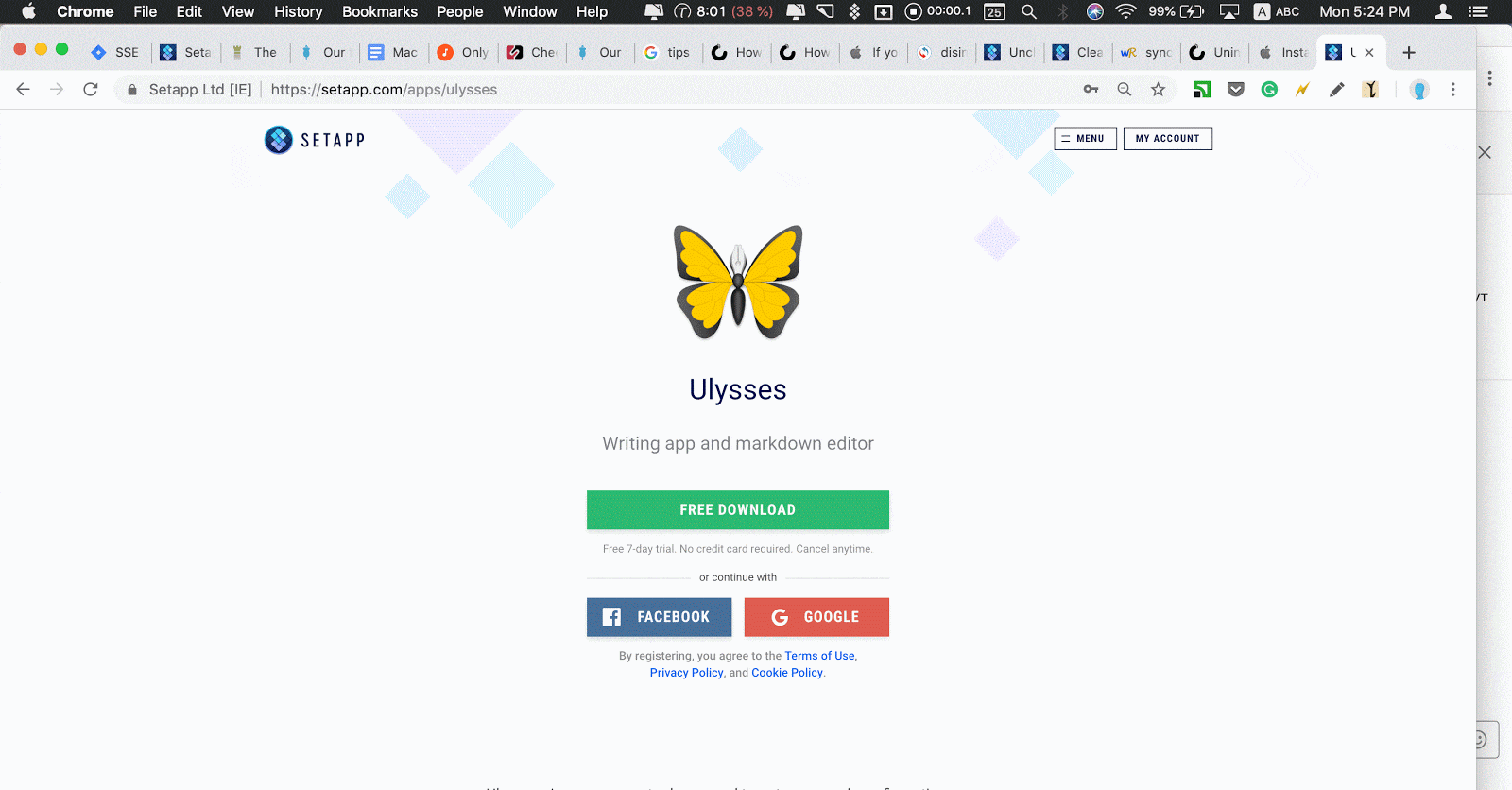This screenshot has width=1512, height=790.
Task: Open saved passwords key icon in address bar
Action: point(1091,90)
